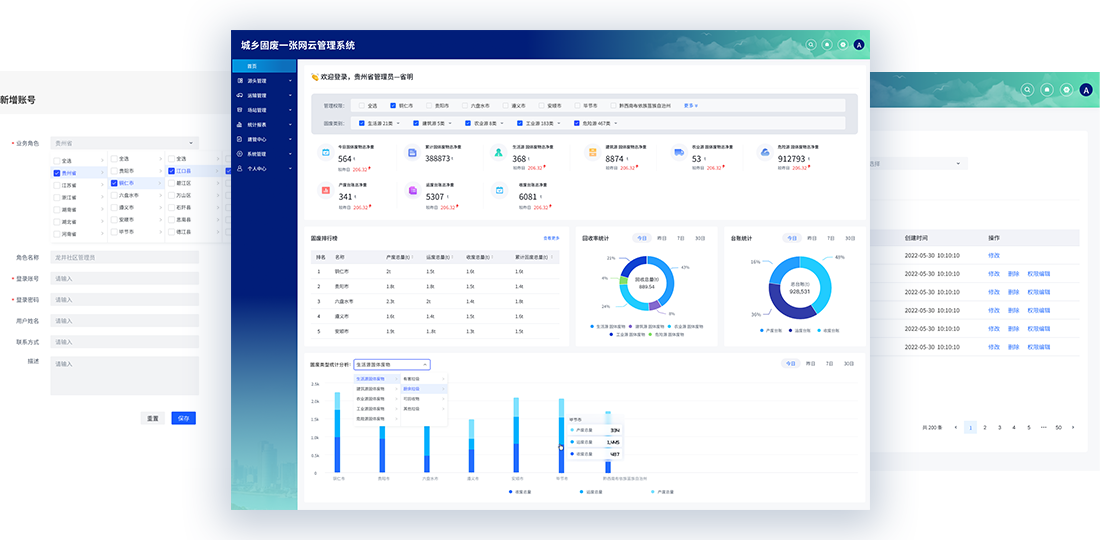Image resolution: width=1100 pixels, height=540 pixels.
Task: Go to page 2 in the pagination
Action: click(x=985, y=427)
